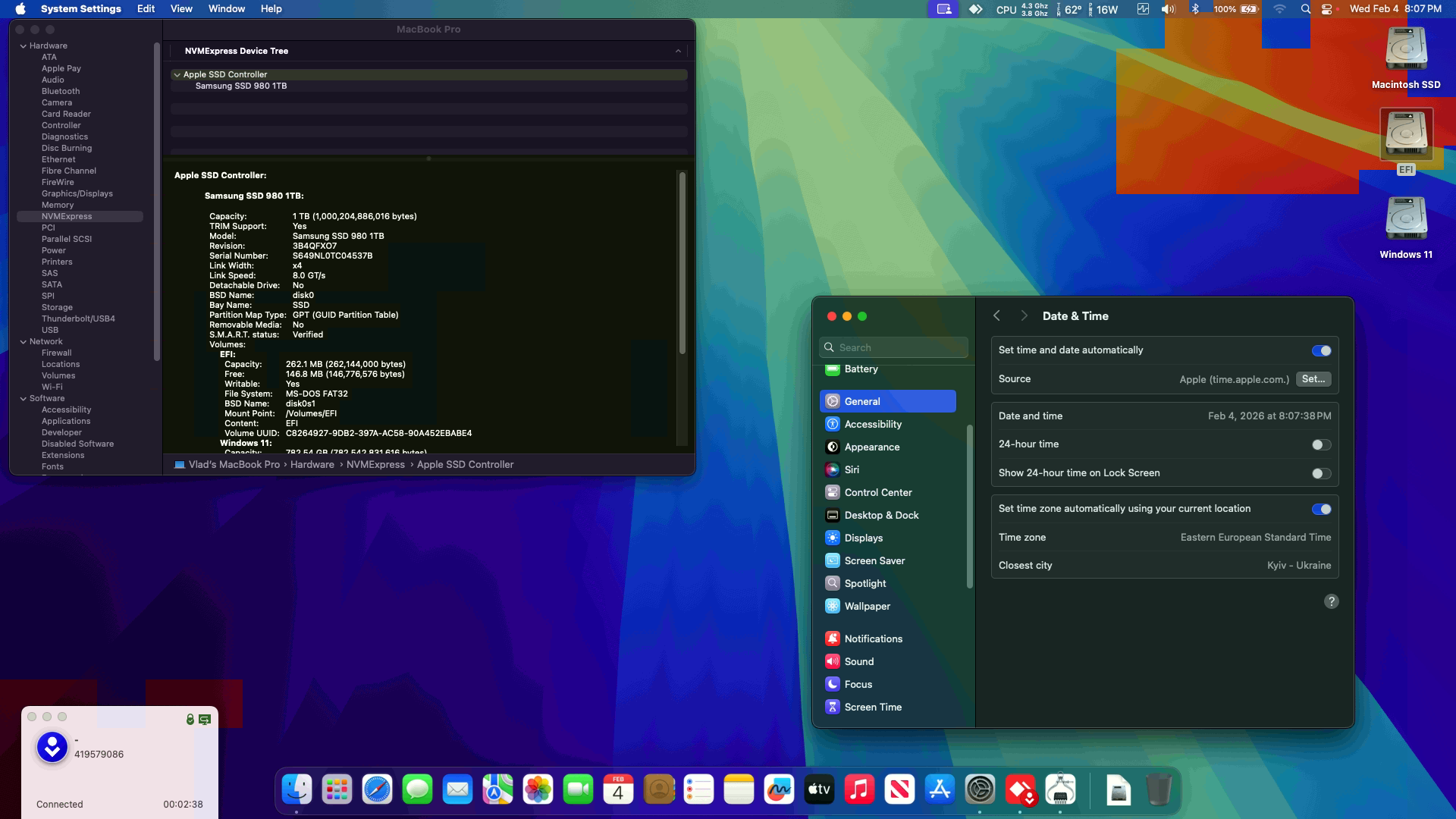Enable 24-hour time on Lock Screen
The image size is (1456, 819).
pos(1321,473)
